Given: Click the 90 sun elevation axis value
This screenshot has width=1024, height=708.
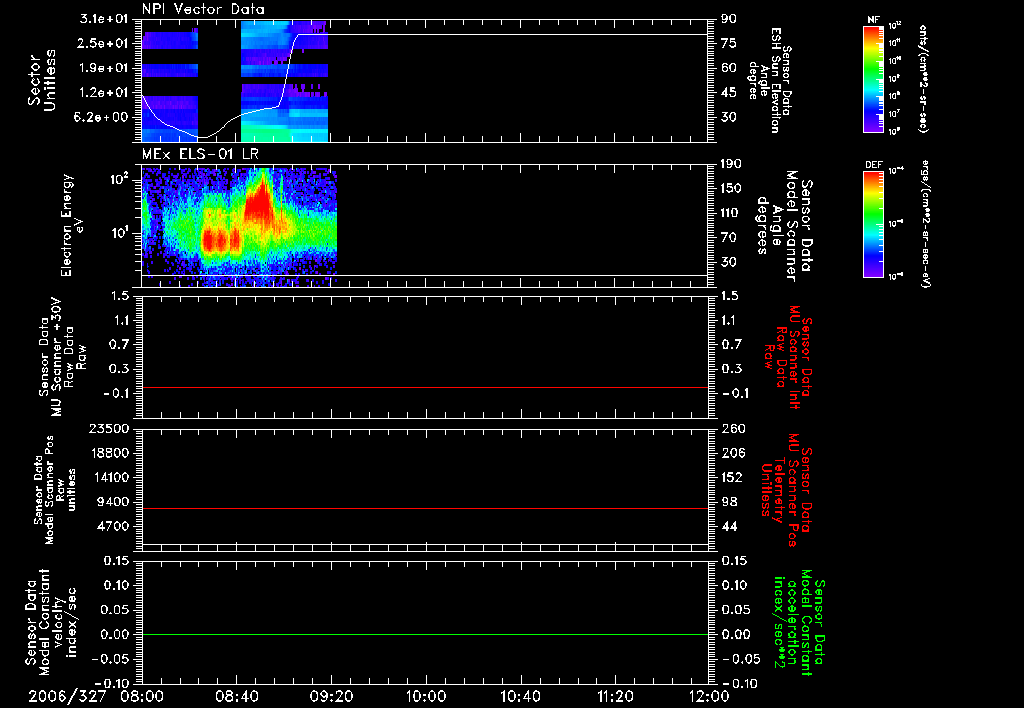Looking at the screenshot, I should click(729, 19).
